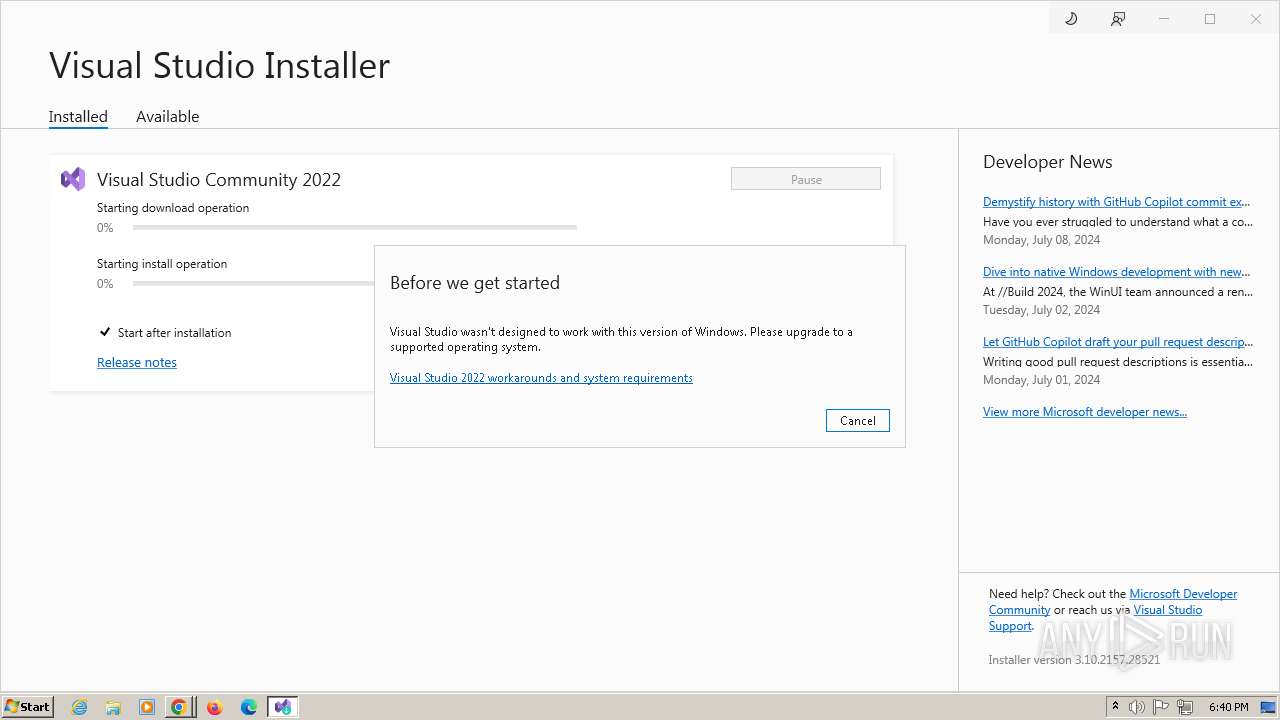The width and height of the screenshot is (1280, 720).
Task: Click the Pause button
Action: pos(806,179)
